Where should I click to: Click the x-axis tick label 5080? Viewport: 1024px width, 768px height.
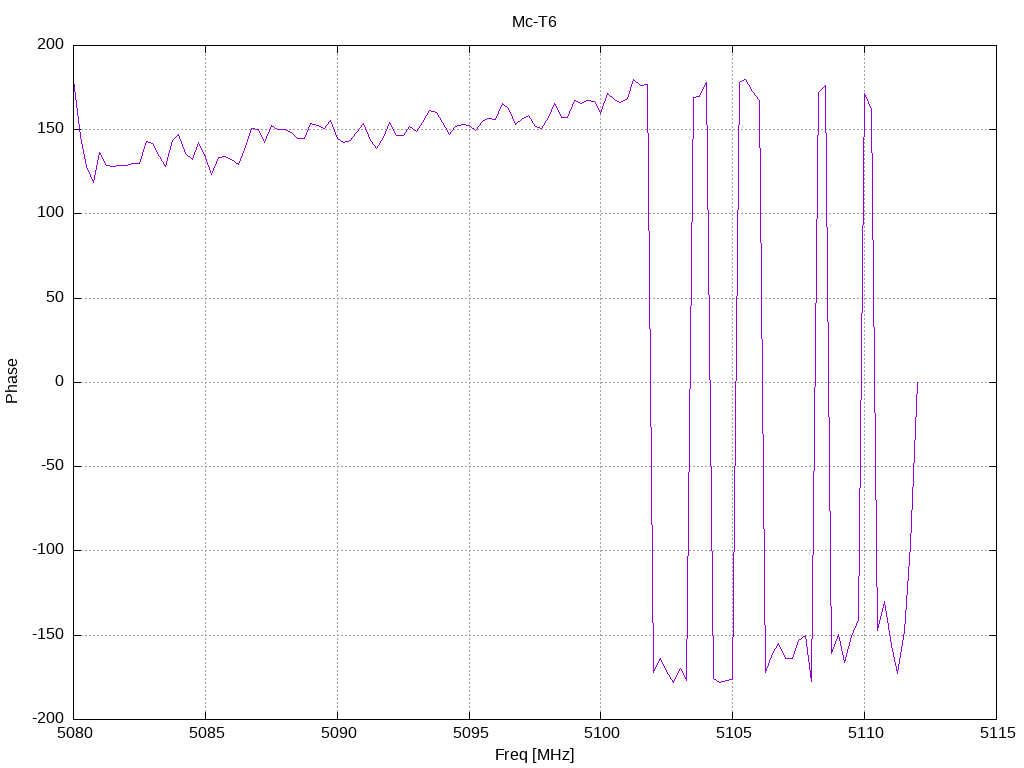pyautogui.click(x=74, y=733)
